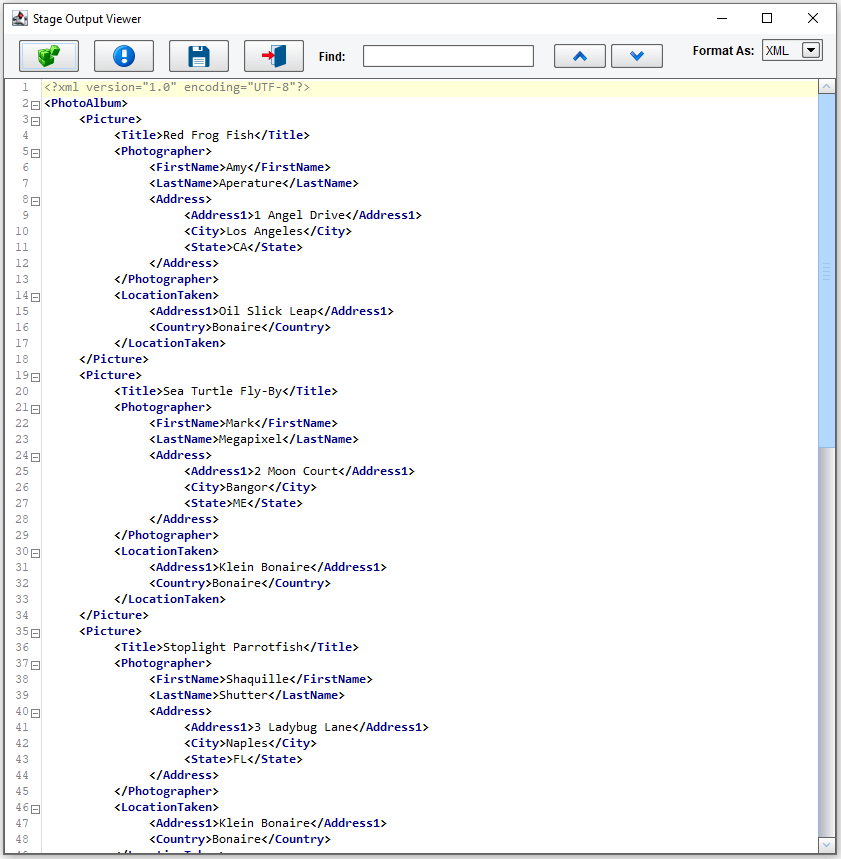The height and width of the screenshot is (859, 841).
Task: Click the LastName line 'Megapixel'
Action: coord(254,439)
